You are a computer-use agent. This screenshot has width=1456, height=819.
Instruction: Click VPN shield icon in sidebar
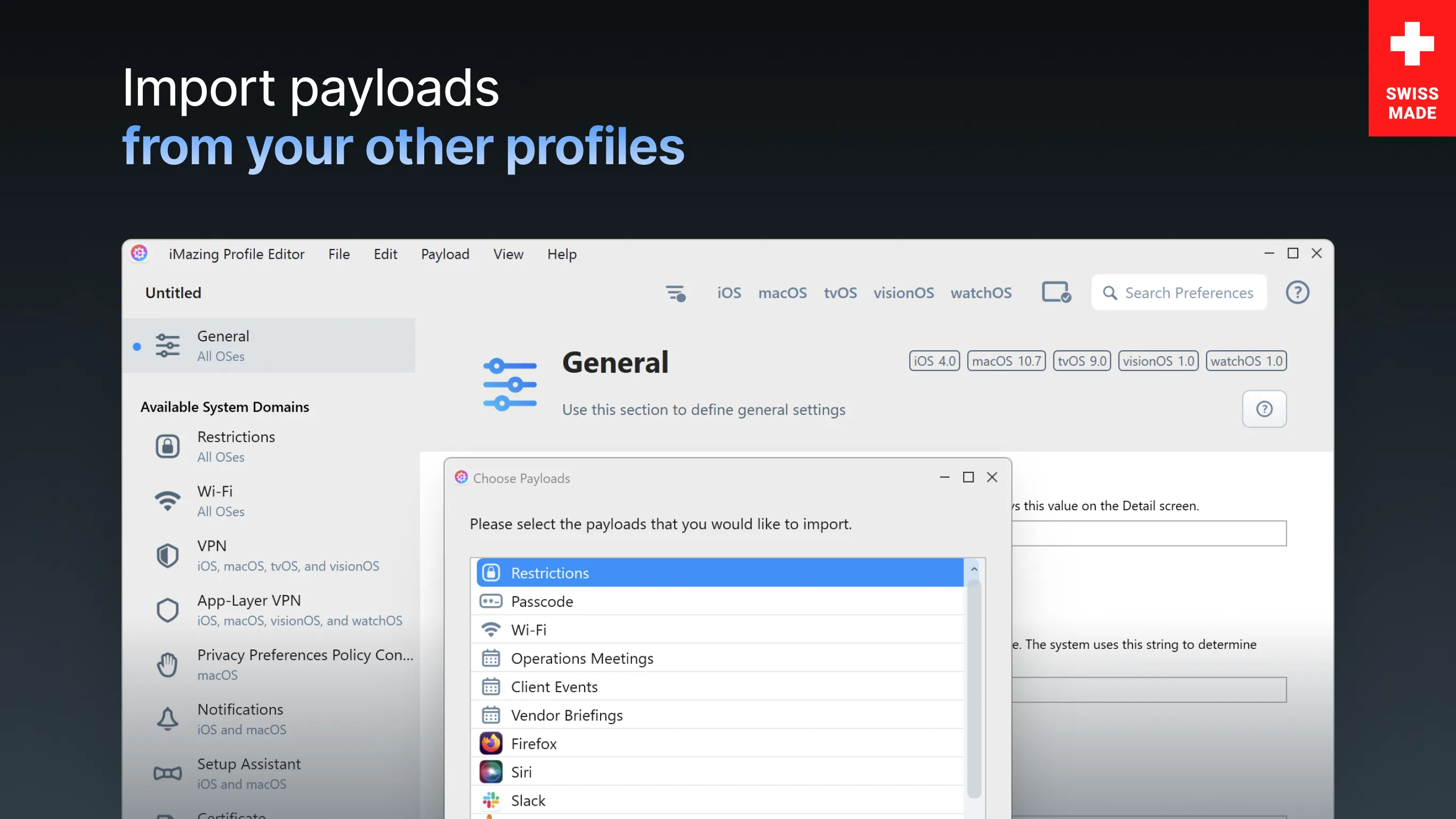click(x=167, y=556)
